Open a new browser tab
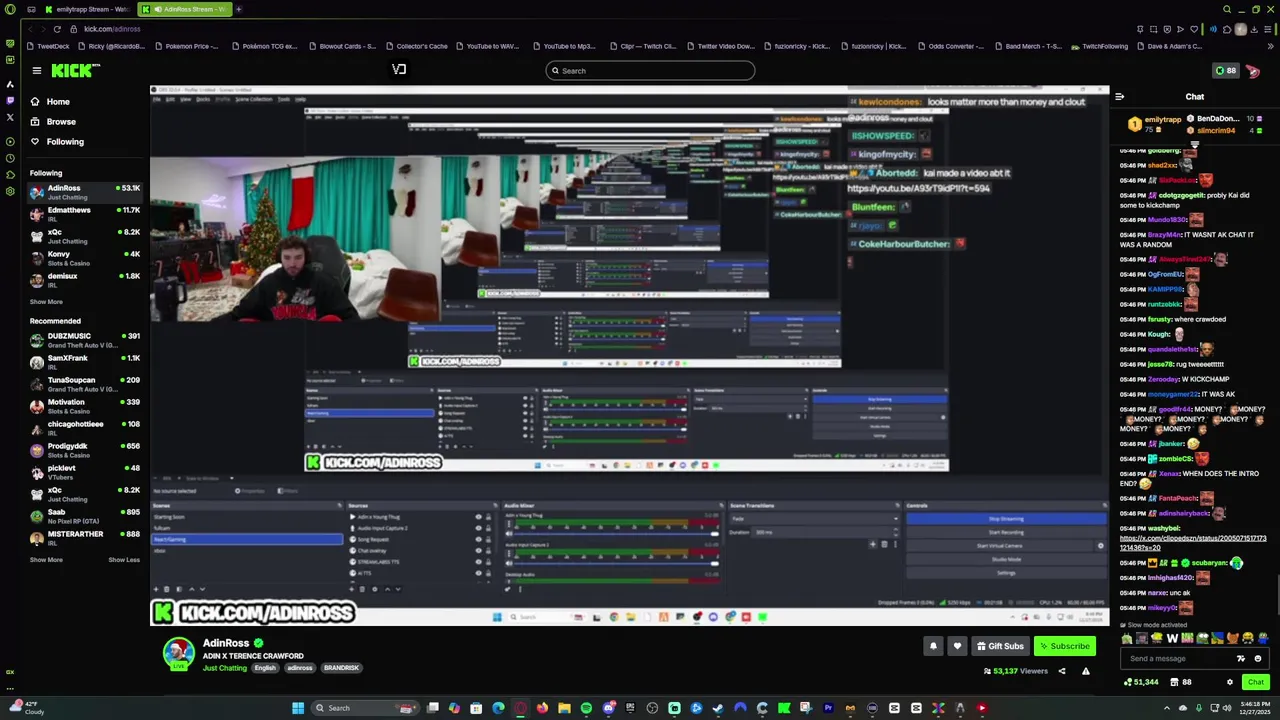The image size is (1280, 720). pos(239,9)
